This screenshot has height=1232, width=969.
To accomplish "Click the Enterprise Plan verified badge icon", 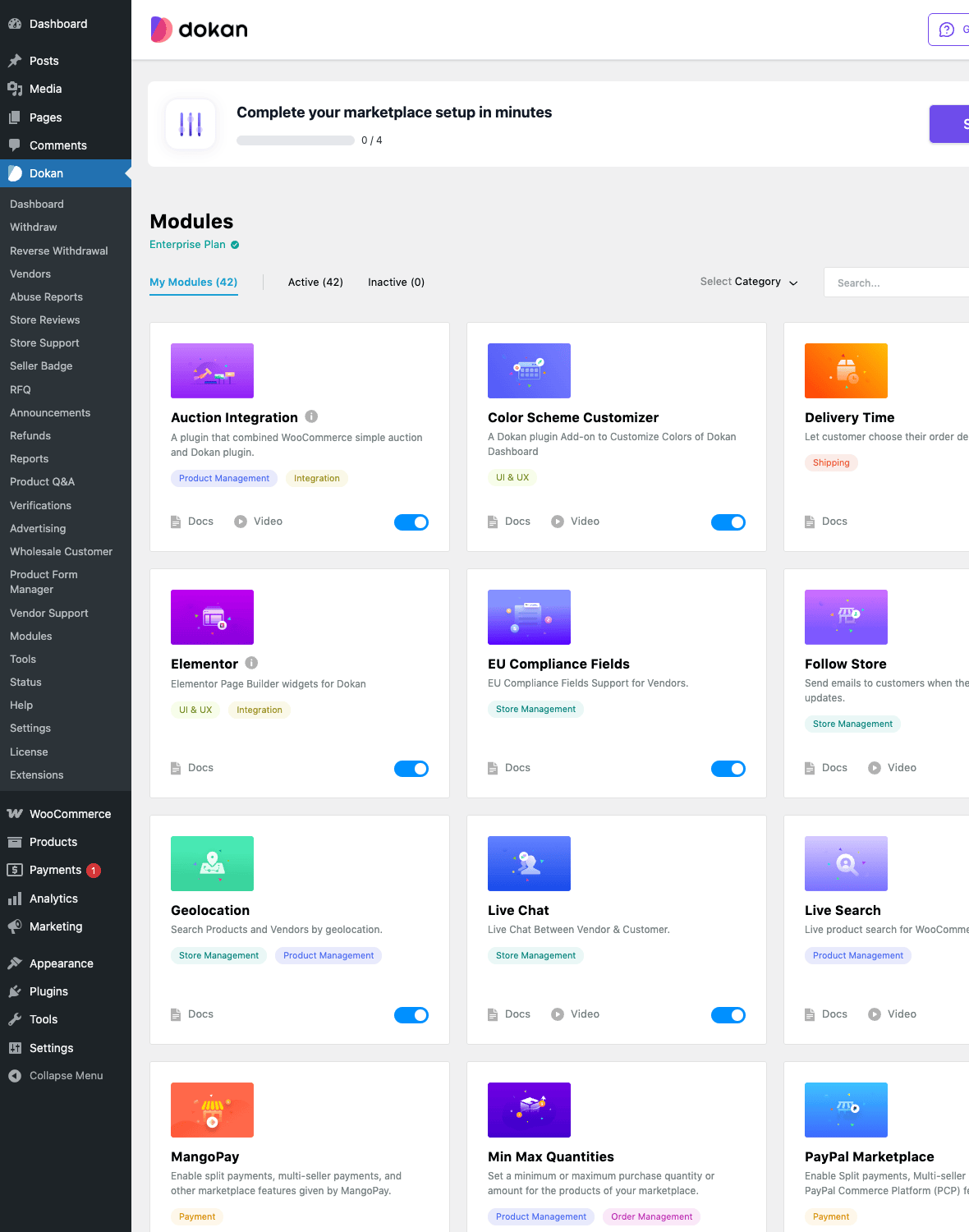I will tap(235, 245).
